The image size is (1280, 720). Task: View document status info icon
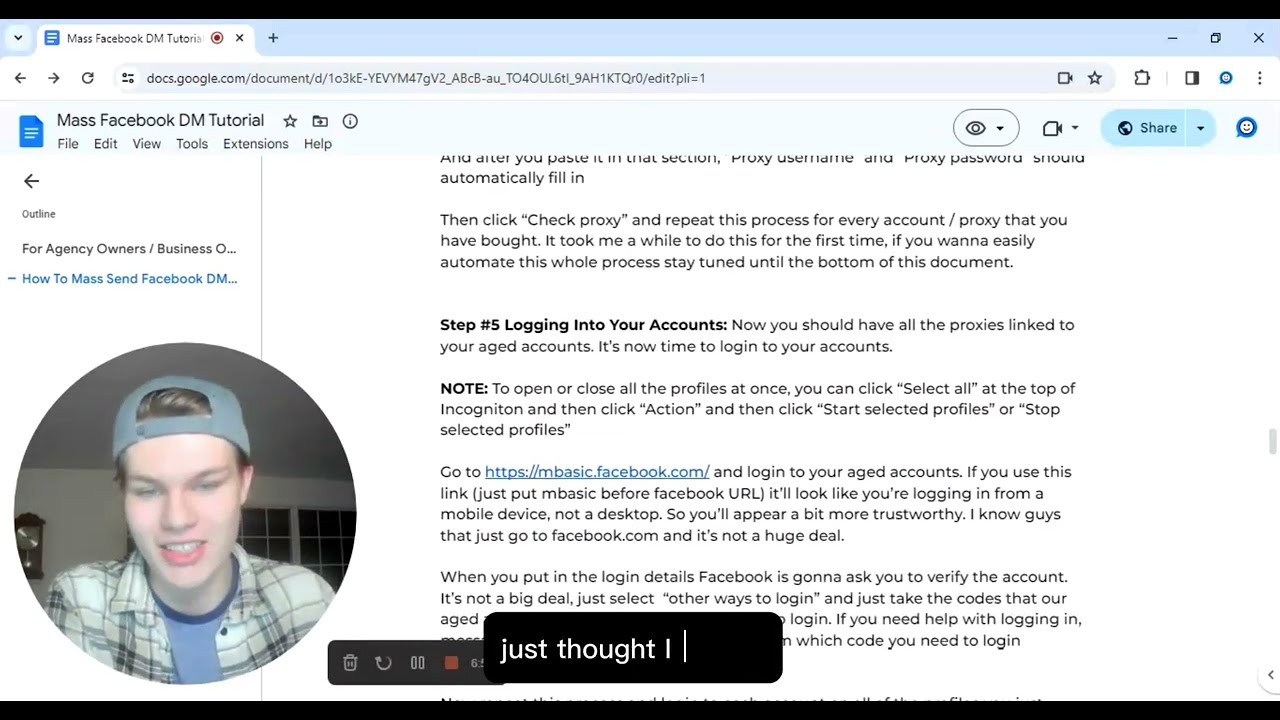point(350,121)
